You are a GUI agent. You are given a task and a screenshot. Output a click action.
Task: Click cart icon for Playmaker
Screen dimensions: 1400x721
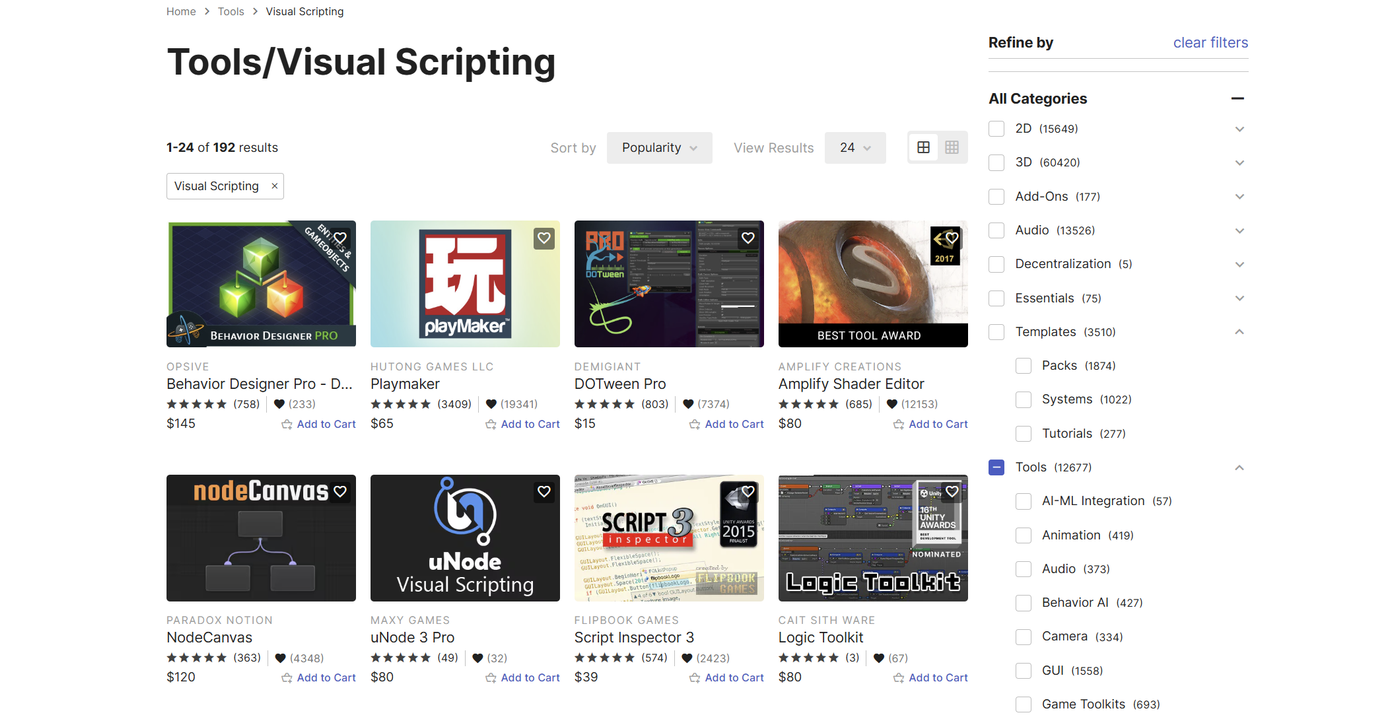[491, 424]
